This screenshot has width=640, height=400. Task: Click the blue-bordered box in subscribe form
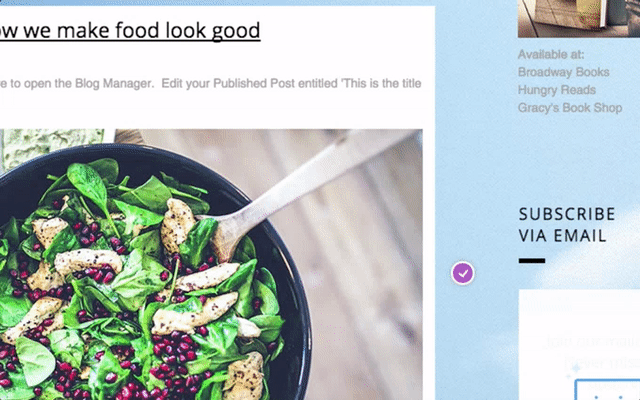(x=607, y=390)
